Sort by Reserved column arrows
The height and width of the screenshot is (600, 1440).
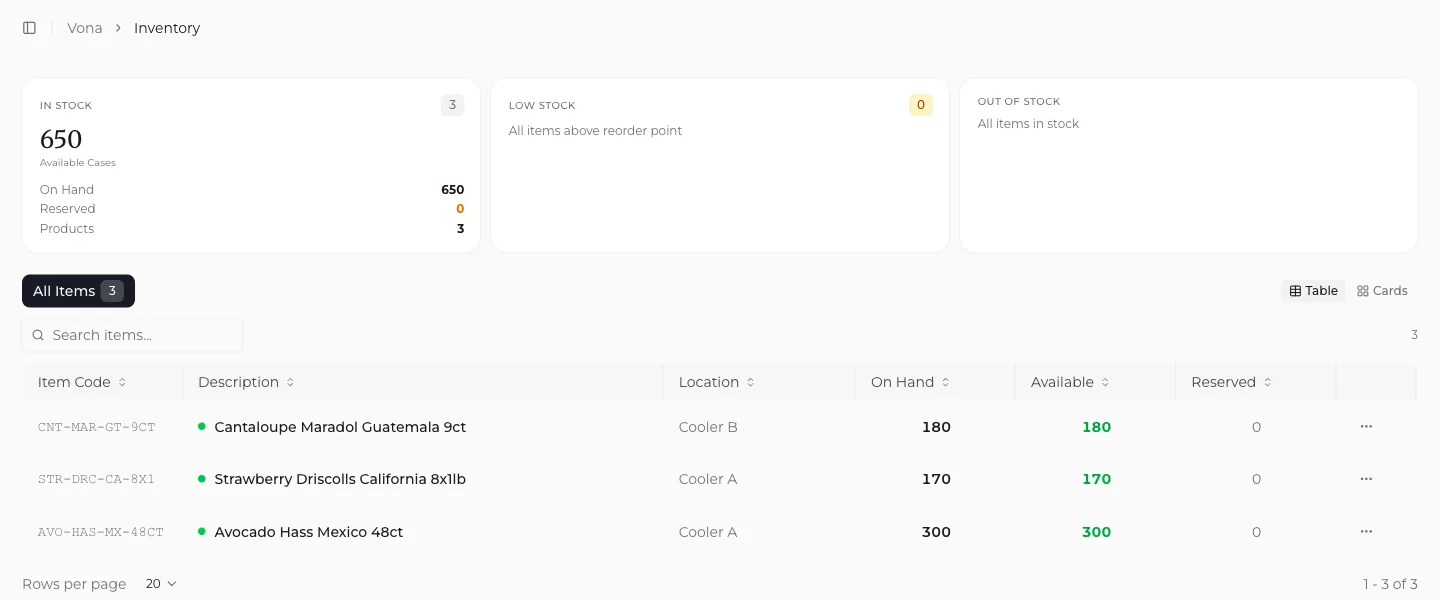point(1267,382)
